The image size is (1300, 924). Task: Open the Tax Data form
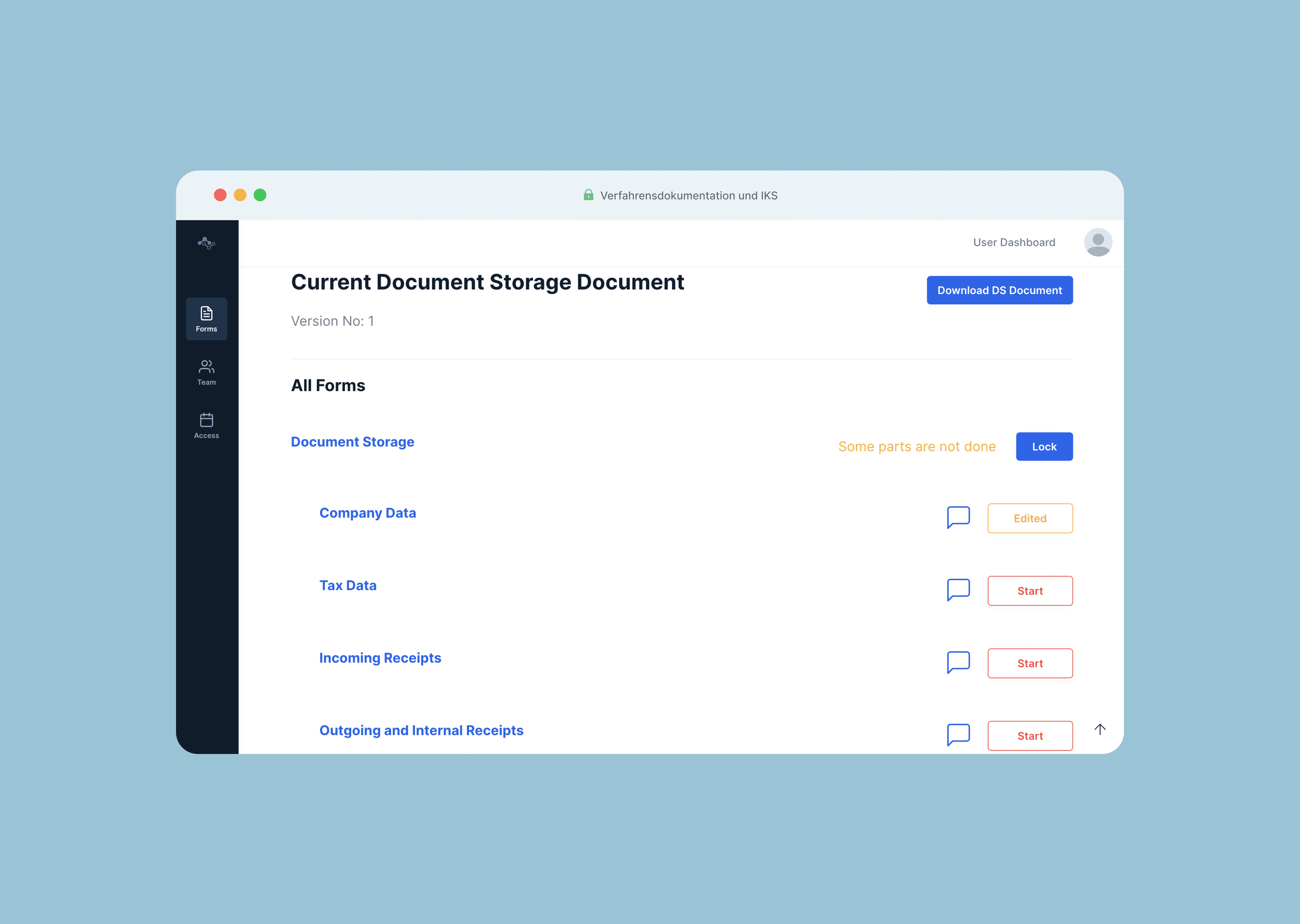tap(348, 585)
